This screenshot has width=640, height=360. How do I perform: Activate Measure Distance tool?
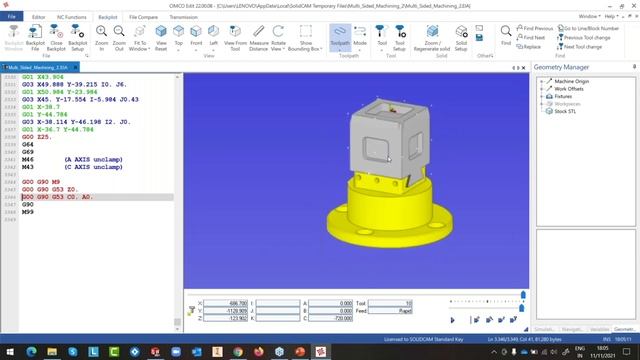coord(258,37)
